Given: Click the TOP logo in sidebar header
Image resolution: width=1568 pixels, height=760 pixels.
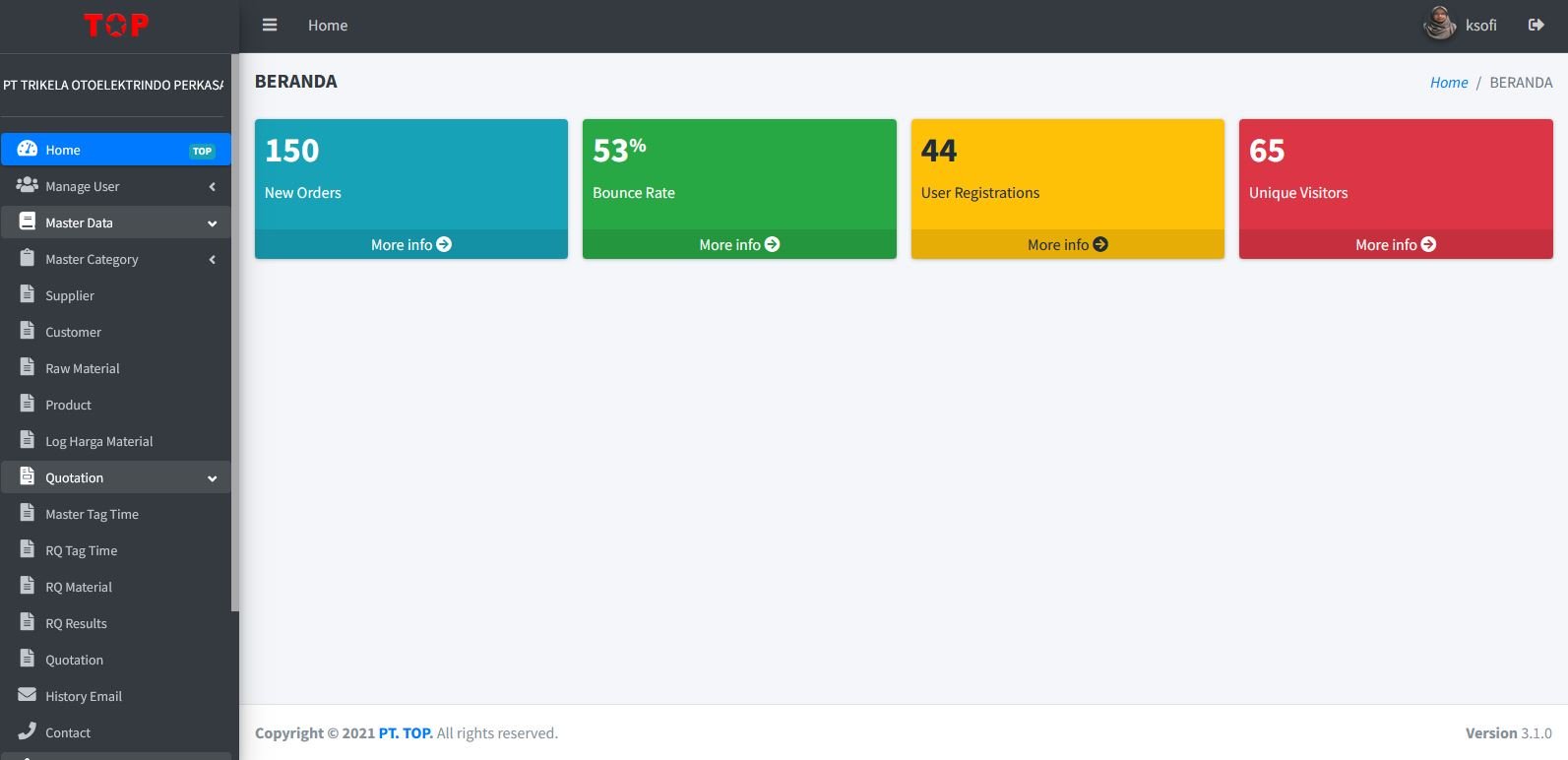Looking at the screenshot, I should [116, 26].
